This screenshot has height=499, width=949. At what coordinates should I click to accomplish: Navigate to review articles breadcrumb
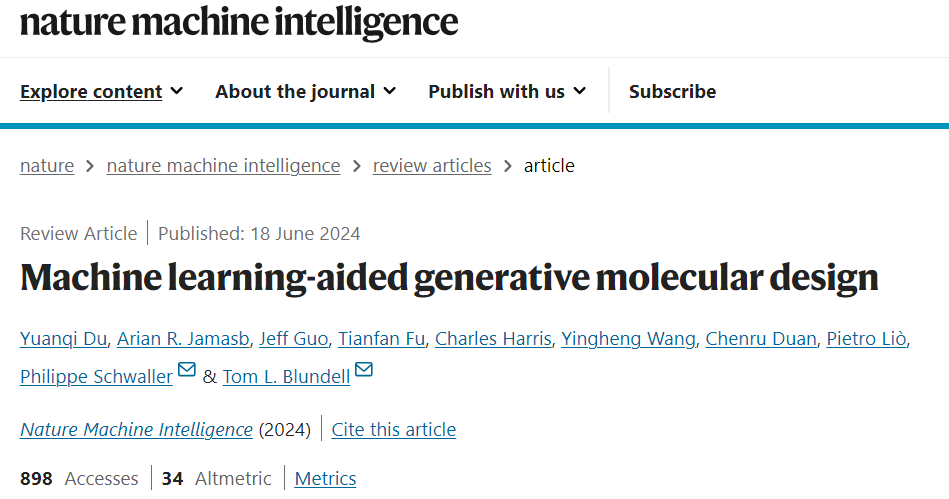pyautogui.click(x=432, y=166)
